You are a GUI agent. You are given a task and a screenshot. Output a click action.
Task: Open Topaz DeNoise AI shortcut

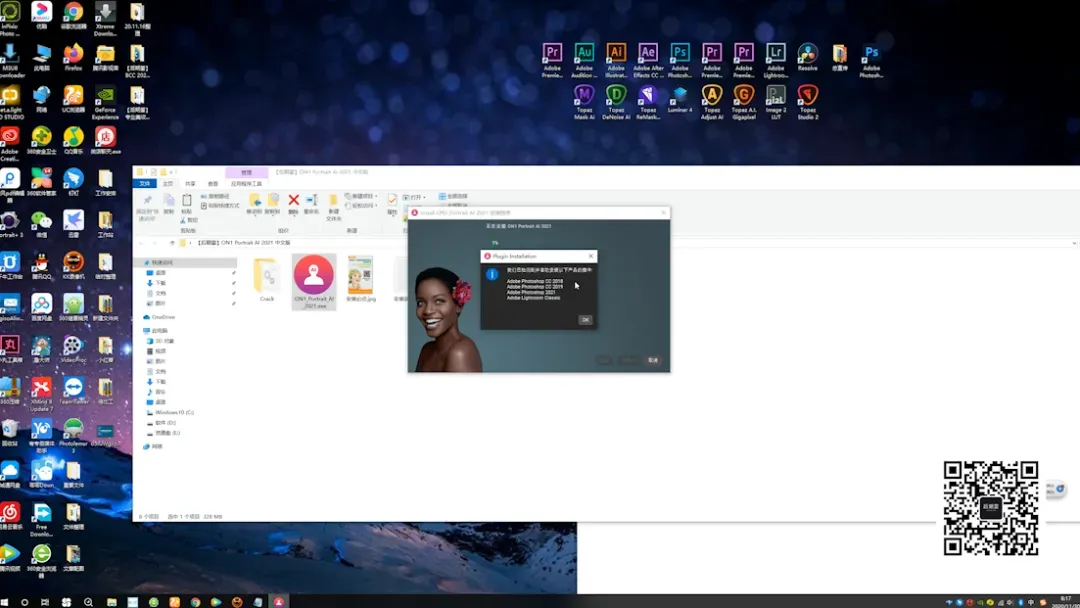pos(616,103)
